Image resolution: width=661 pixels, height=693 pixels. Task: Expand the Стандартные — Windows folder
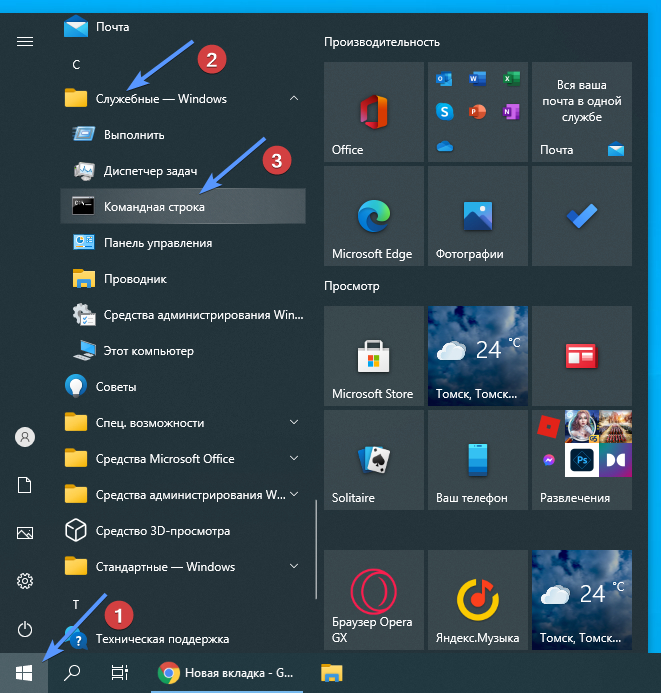(183, 567)
